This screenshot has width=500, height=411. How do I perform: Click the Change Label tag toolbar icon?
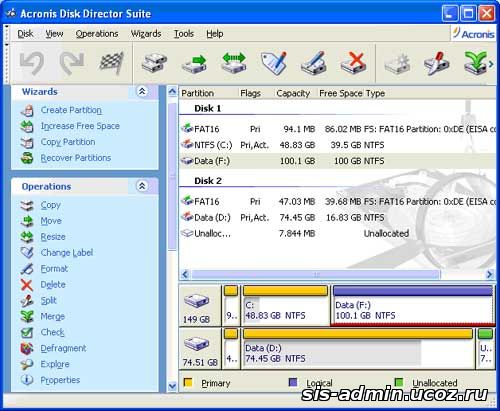point(274,63)
